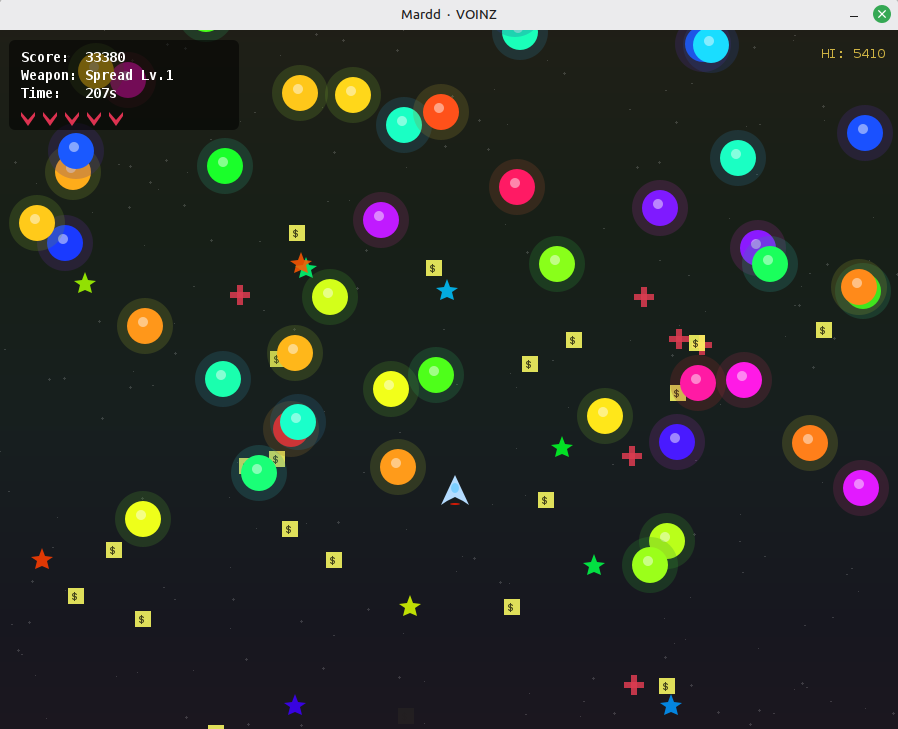Grab the red-orange star near the left edge
Screen dimensions: 898x729
click(x=42, y=560)
